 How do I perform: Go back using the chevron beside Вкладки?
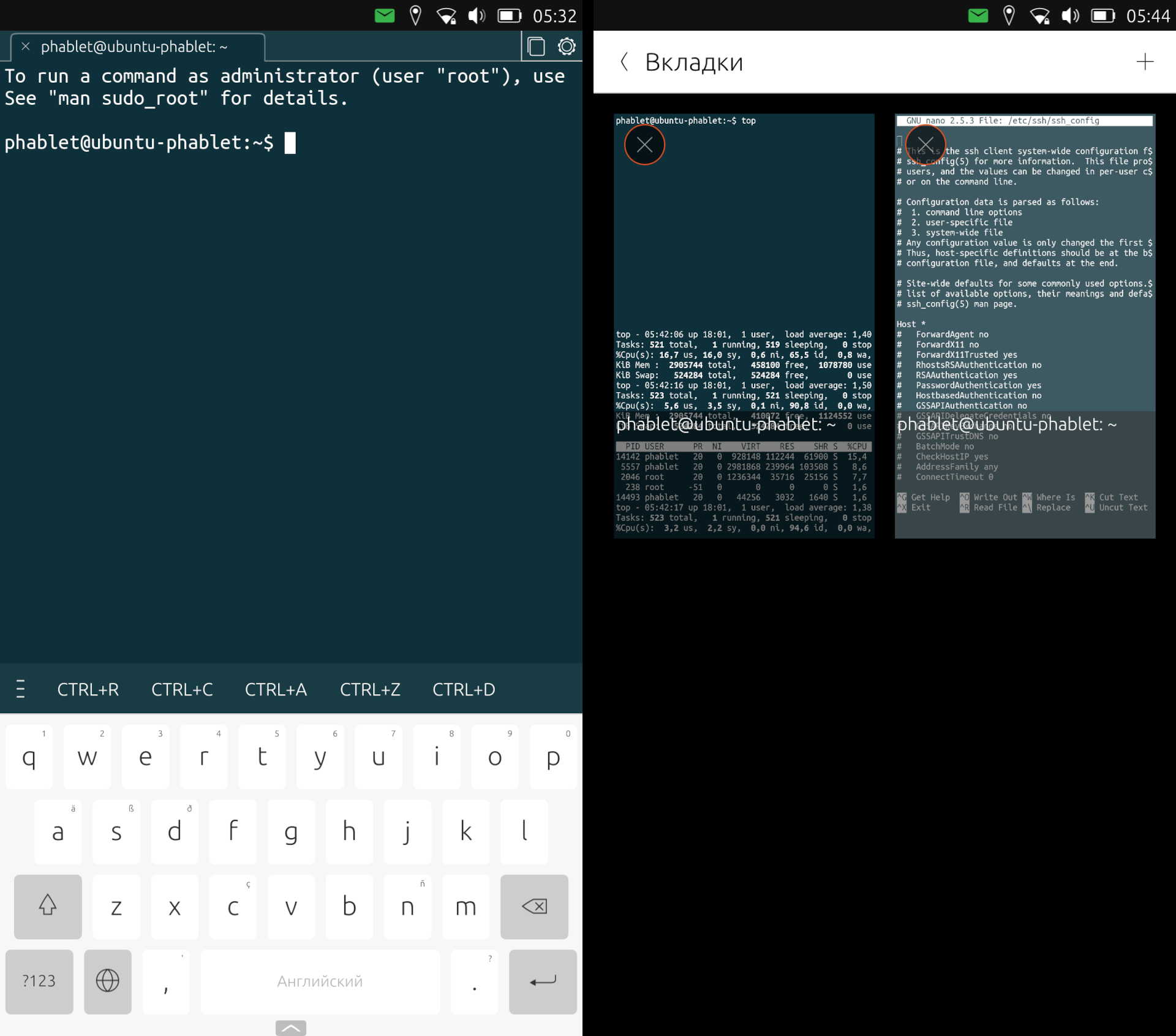624,61
